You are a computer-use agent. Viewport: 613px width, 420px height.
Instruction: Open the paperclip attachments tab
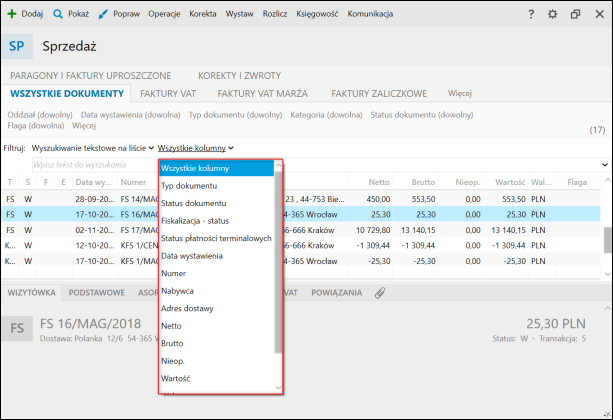(x=379, y=293)
